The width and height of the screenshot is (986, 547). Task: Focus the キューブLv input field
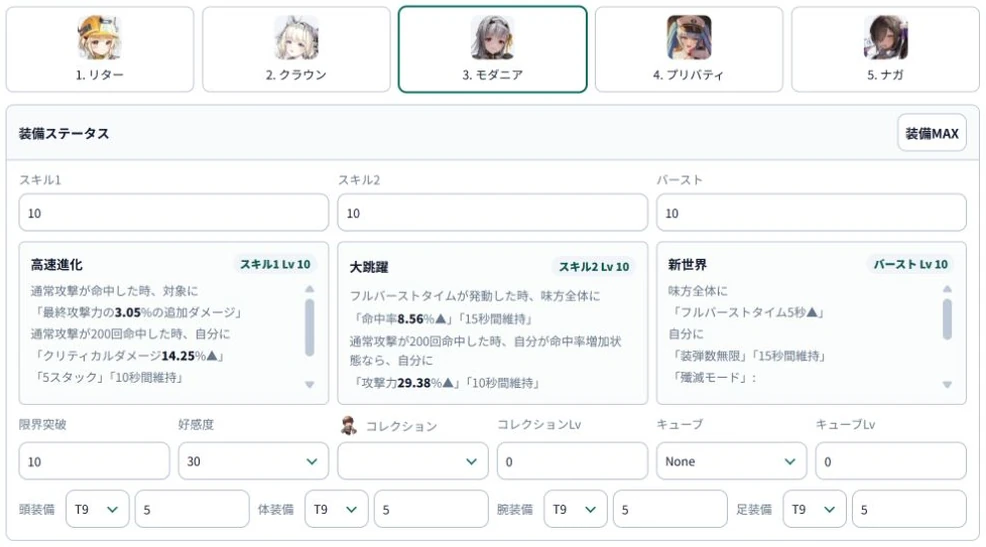(x=891, y=461)
